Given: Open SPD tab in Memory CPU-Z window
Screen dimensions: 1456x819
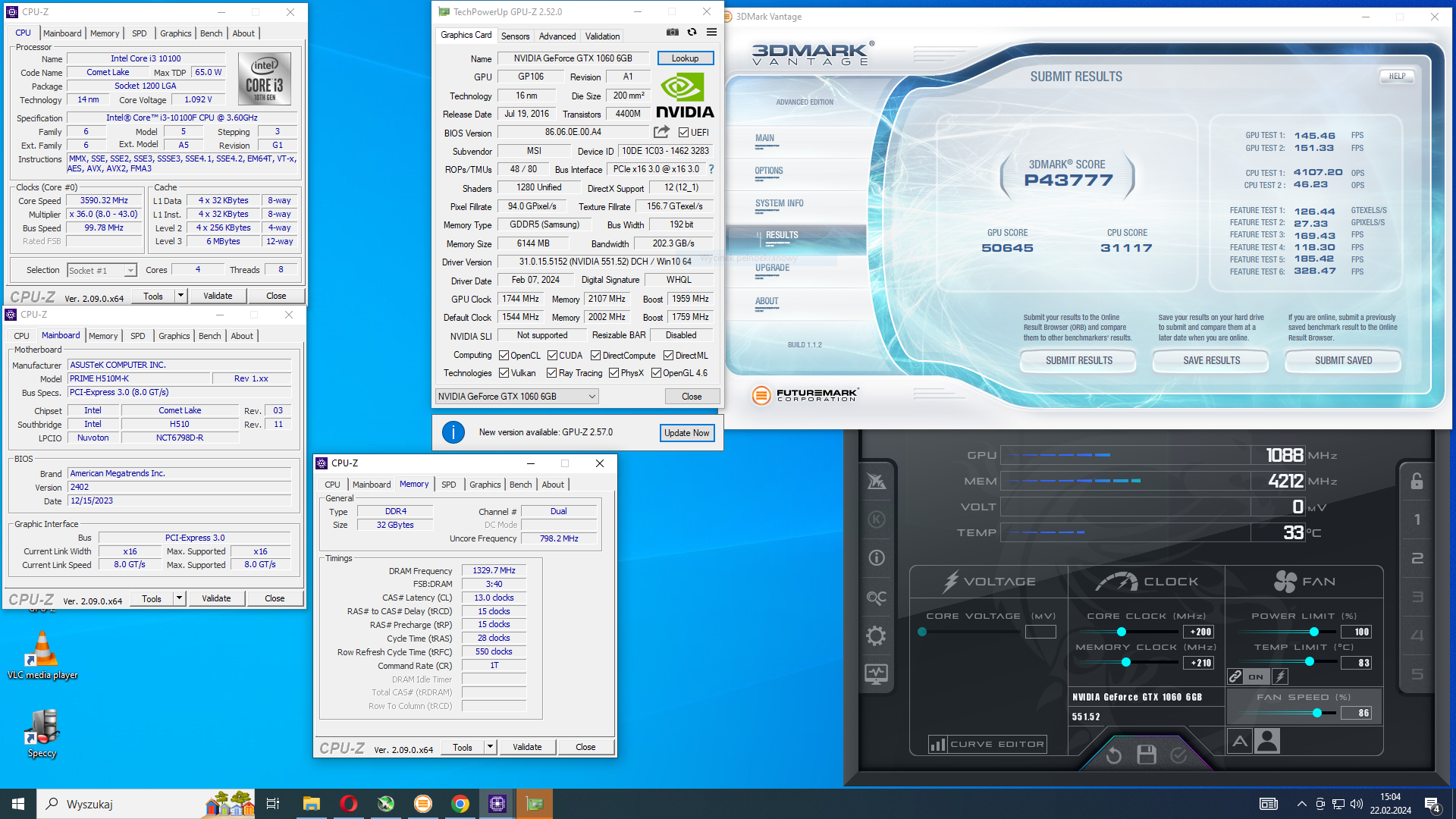Looking at the screenshot, I should coord(449,485).
